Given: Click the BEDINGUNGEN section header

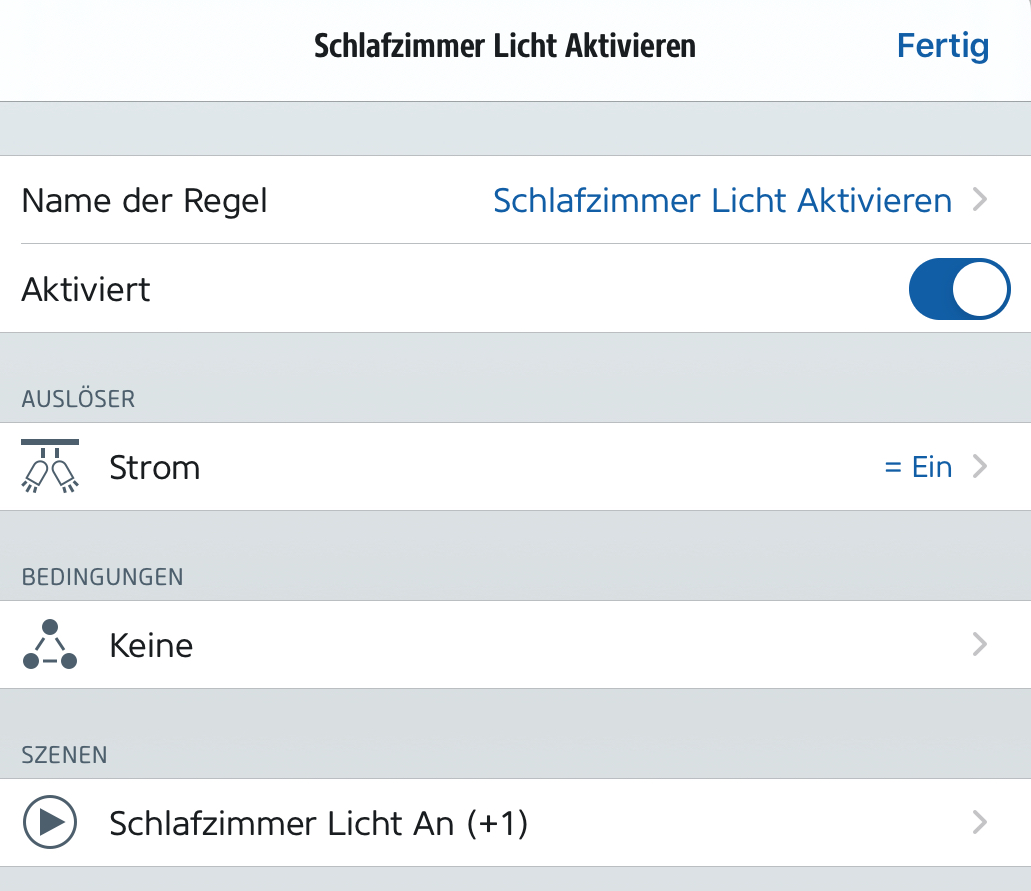Looking at the screenshot, I should click(102, 577).
